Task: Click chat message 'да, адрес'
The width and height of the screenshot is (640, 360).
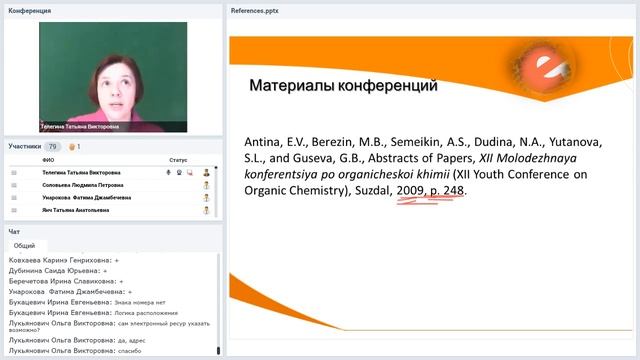Action: (131, 340)
